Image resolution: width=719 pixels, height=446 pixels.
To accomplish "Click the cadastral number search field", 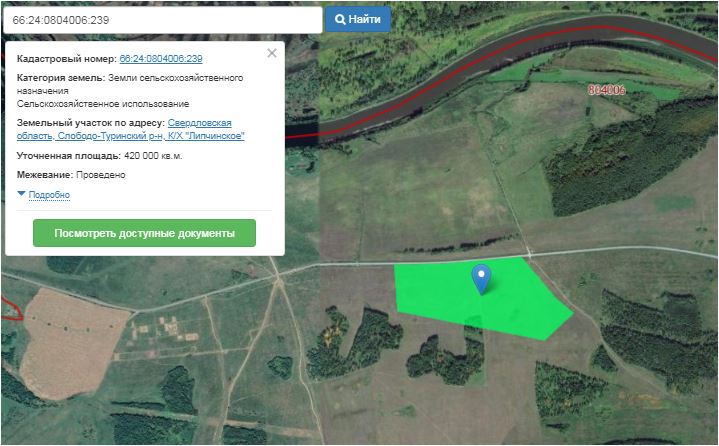I will point(163,20).
